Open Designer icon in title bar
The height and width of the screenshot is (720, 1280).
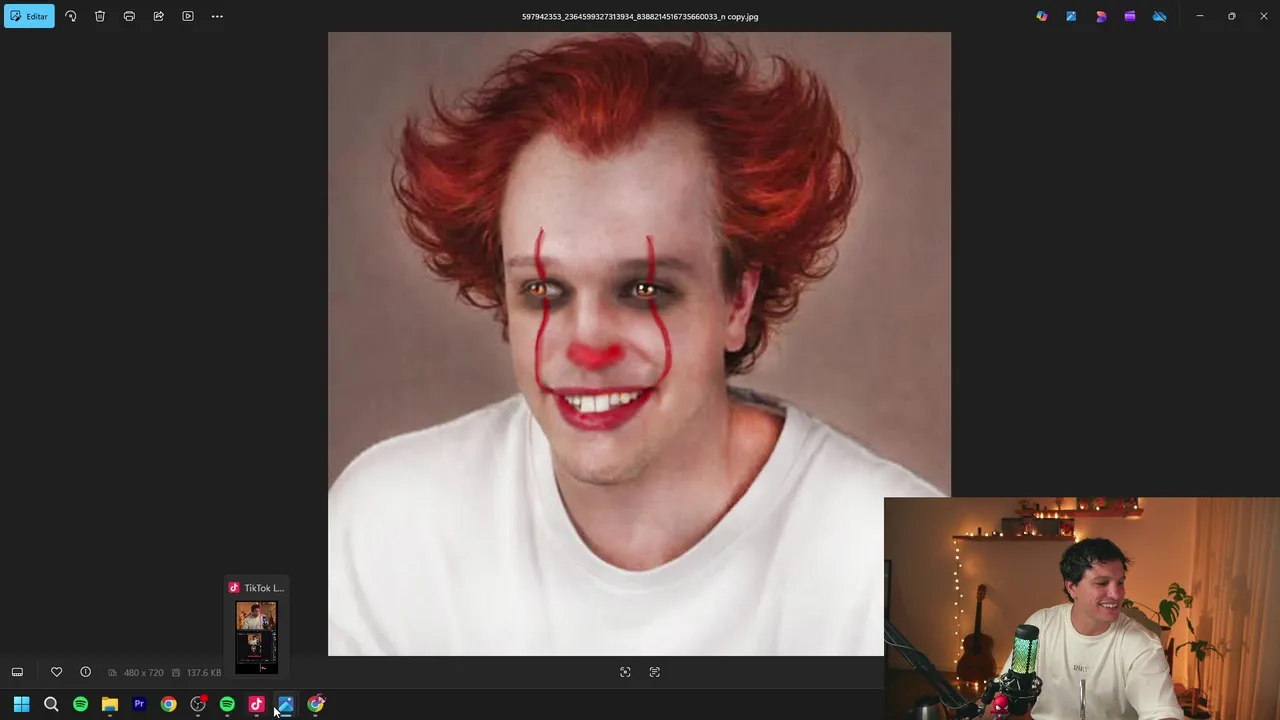click(x=1071, y=16)
